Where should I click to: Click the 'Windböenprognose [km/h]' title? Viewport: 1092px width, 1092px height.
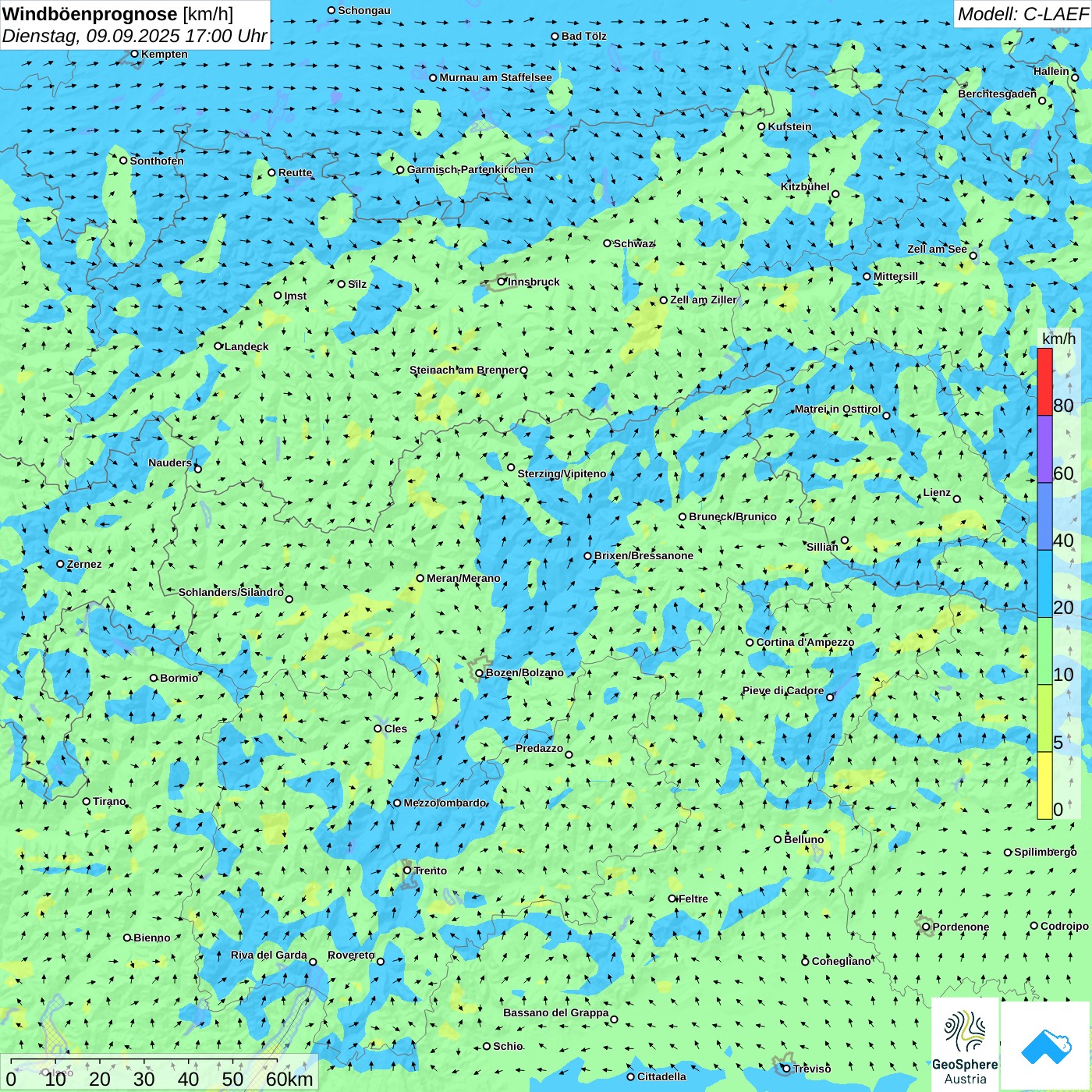pos(118,14)
